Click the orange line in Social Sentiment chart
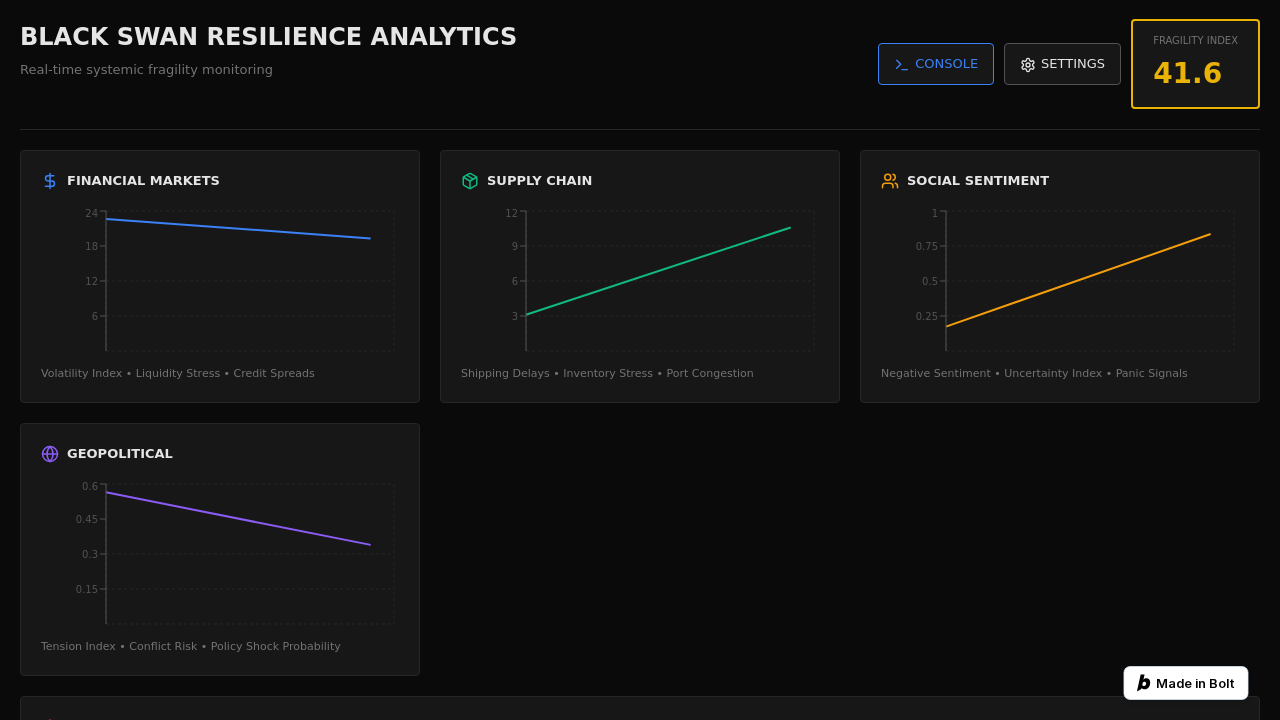Image resolution: width=1280 pixels, height=720 pixels. [x=1078, y=281]
